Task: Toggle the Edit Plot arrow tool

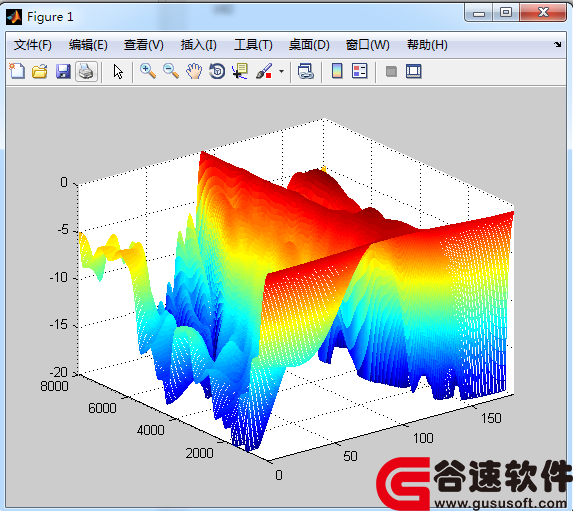Action: pos(118,71)
